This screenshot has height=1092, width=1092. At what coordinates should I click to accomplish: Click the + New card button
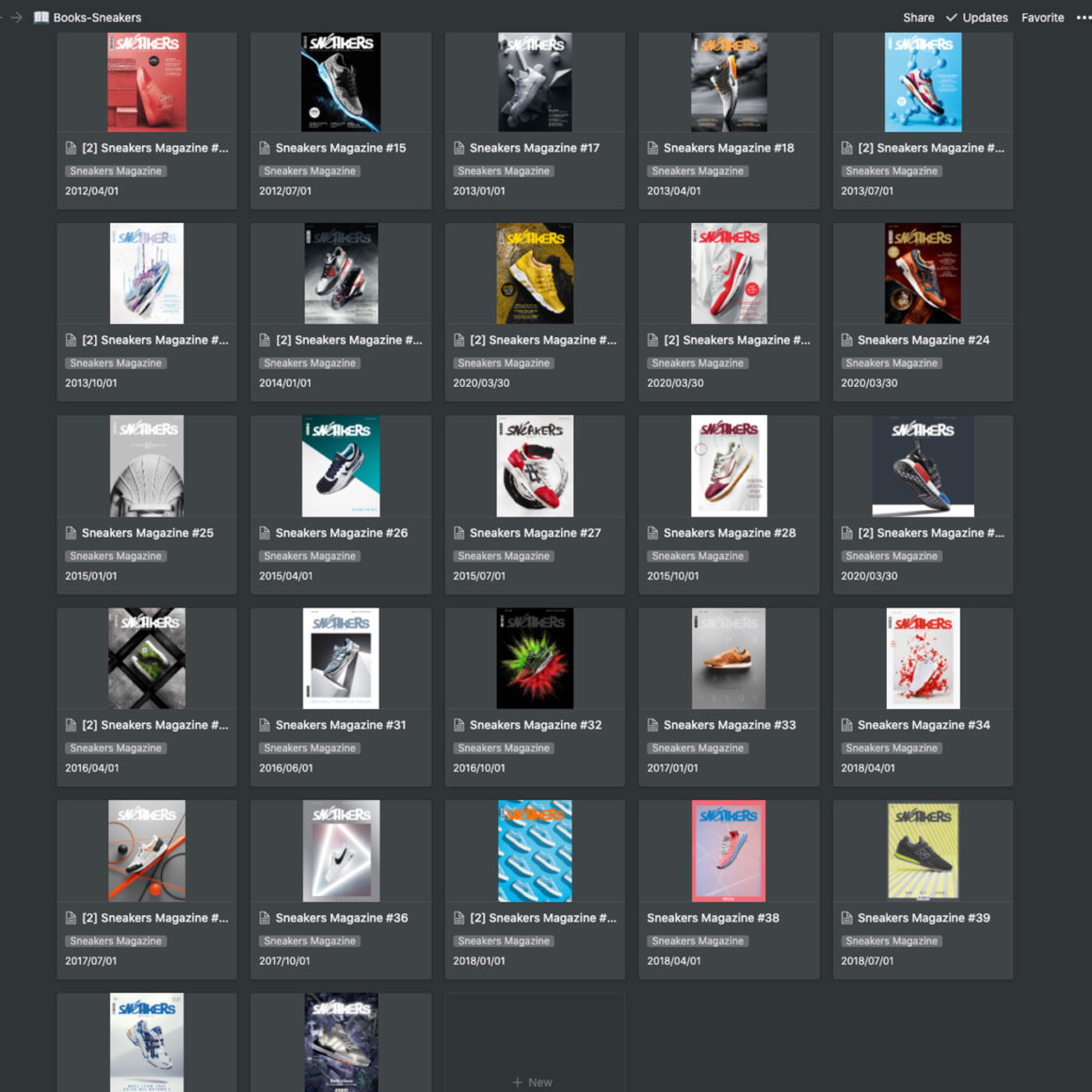point(533,1083)
